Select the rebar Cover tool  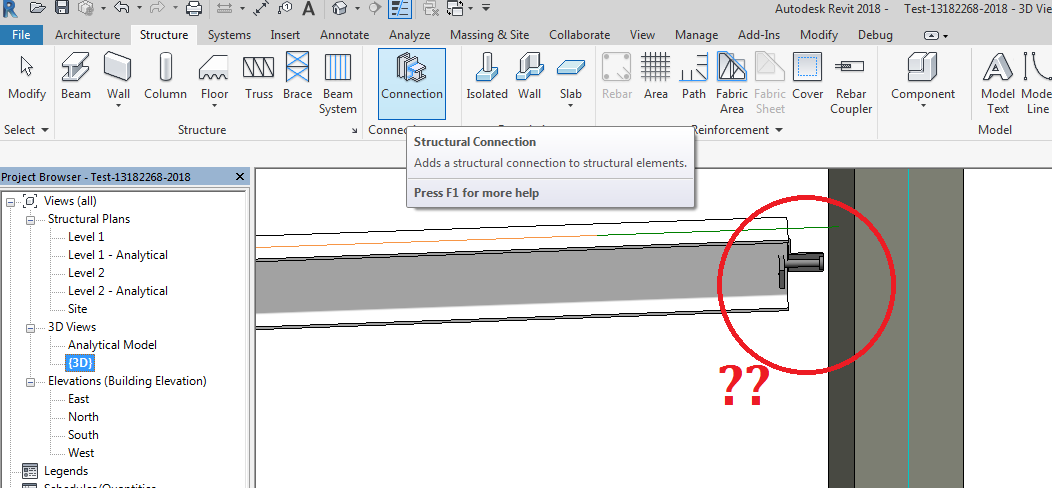click(x=807, y=77)
